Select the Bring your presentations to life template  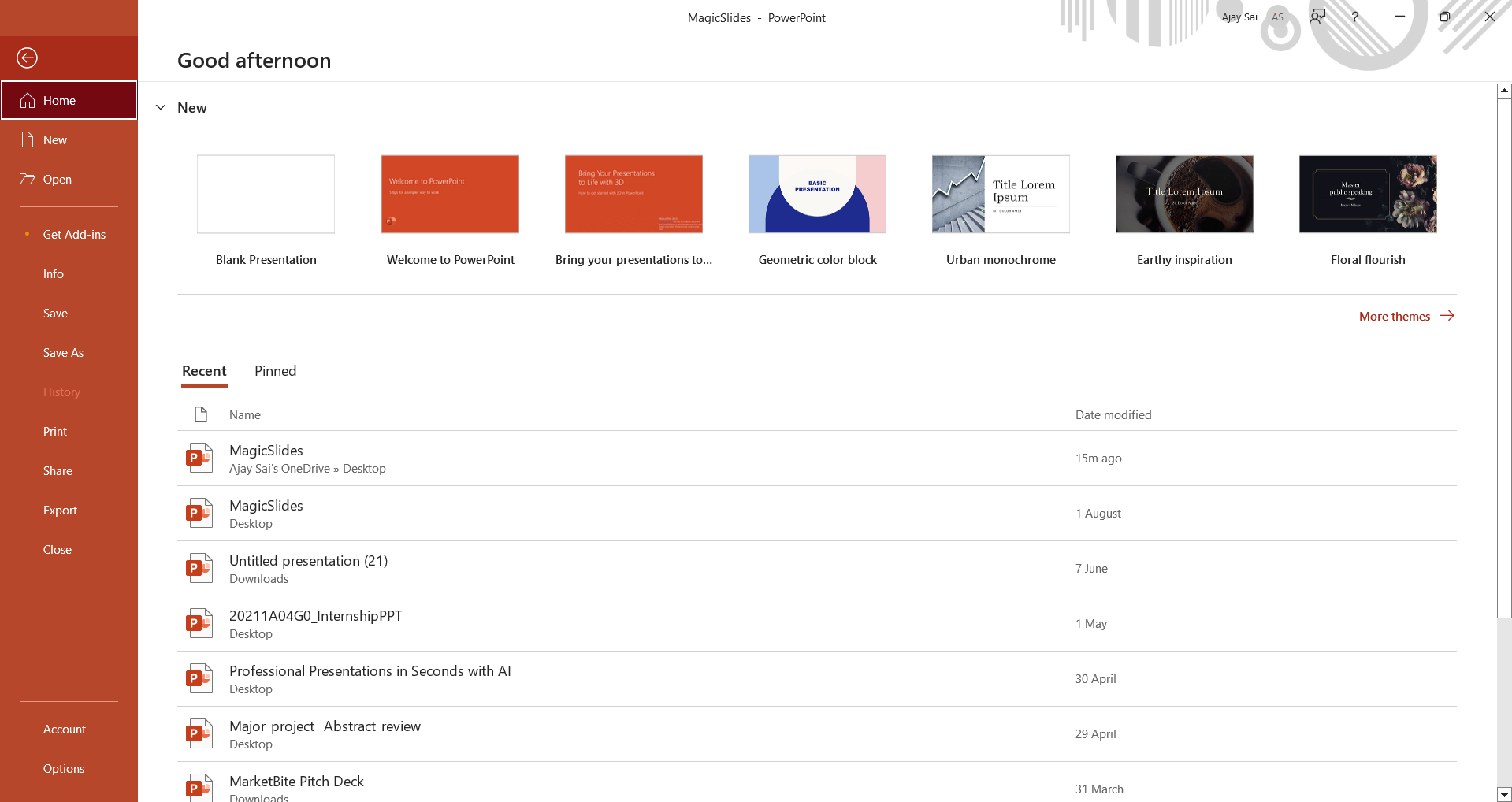click(x=633, y=211)
